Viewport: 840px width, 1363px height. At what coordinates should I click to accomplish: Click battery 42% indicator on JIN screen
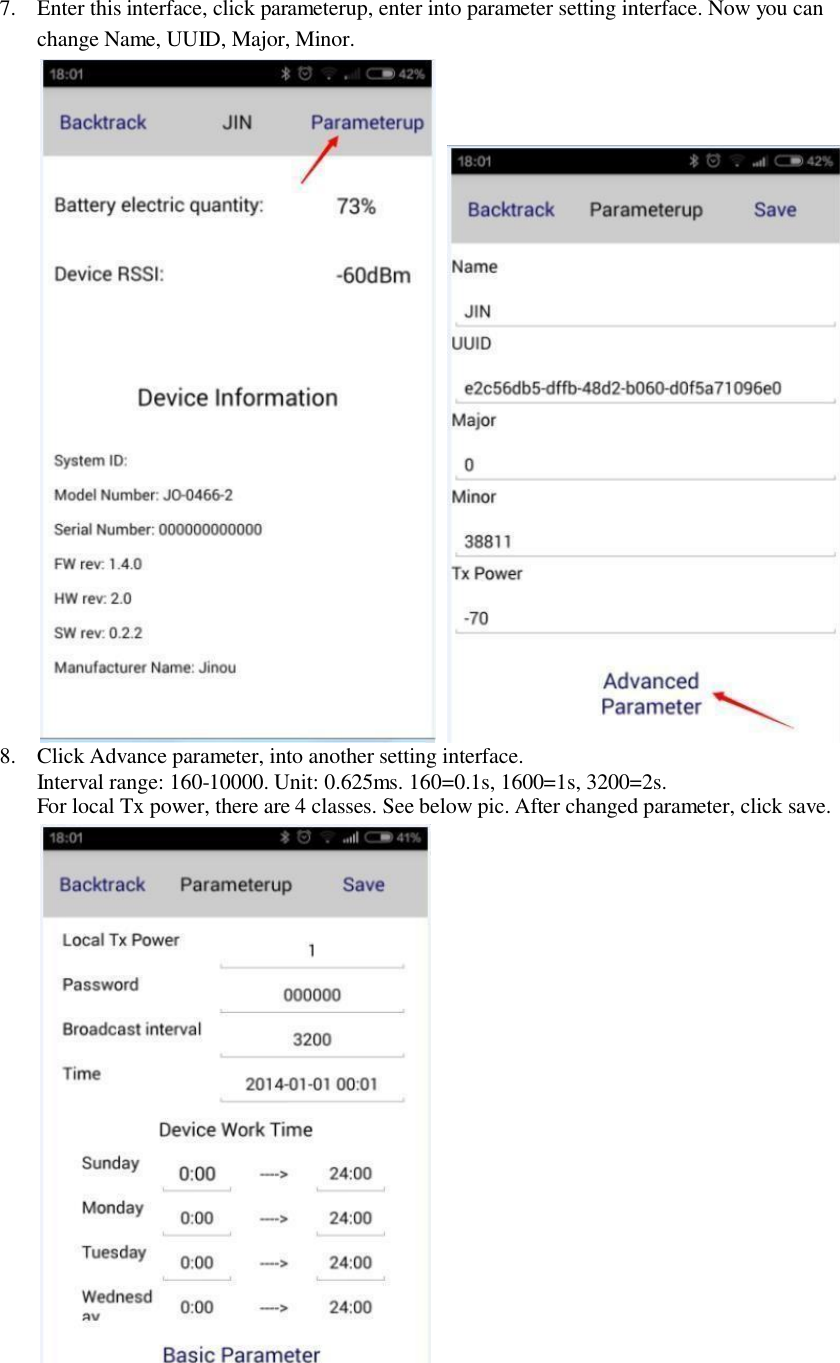click(x=396, y=73)
